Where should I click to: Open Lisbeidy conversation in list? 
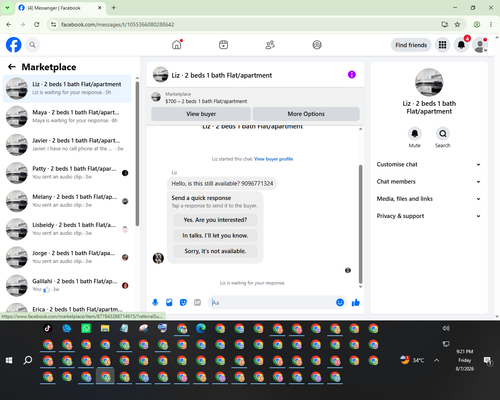pos(67,229)
